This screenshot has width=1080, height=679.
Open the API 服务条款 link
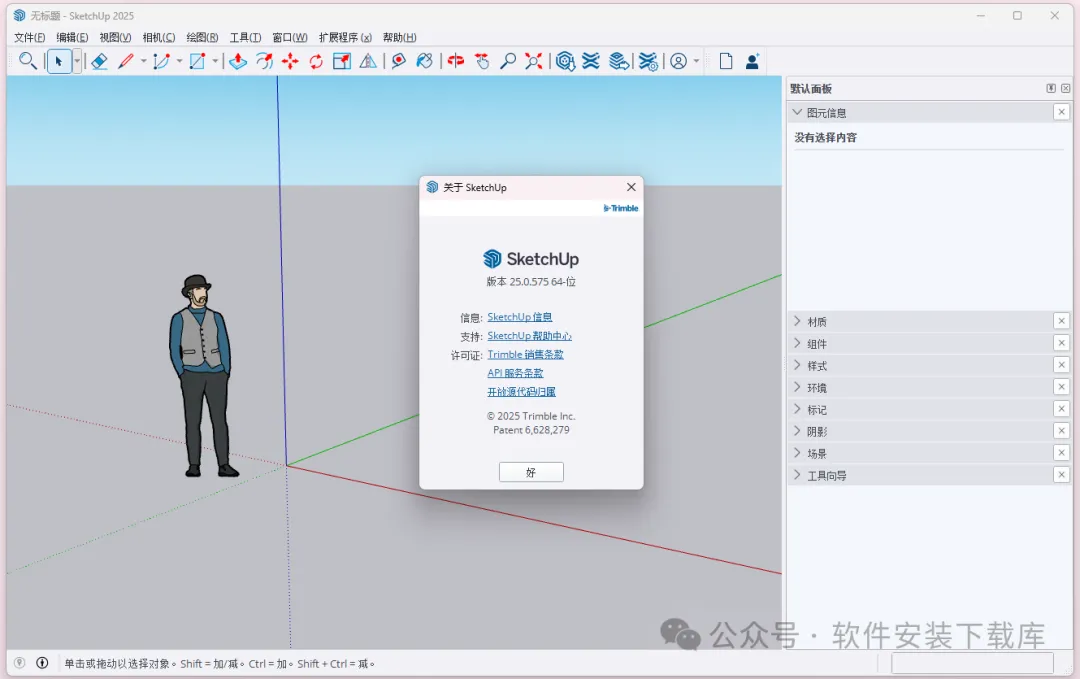pos(515,373)
